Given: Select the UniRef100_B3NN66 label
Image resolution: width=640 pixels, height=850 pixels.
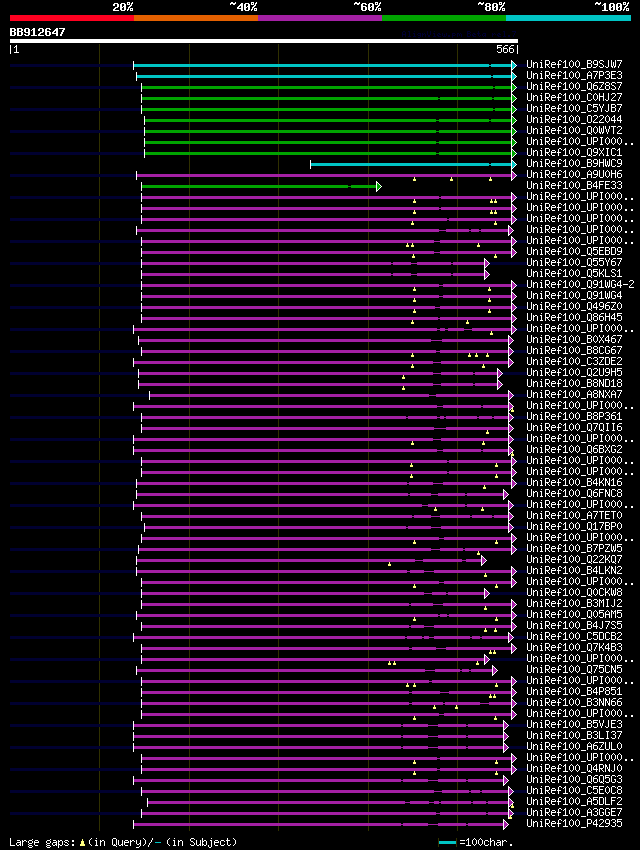Looking at the screenshot, I should pyautogui.click(x=574, y=703).
